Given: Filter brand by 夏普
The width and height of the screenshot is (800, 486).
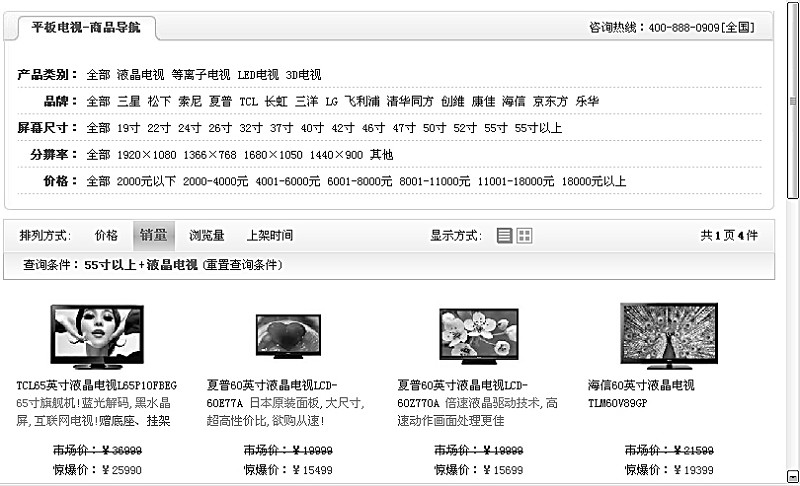Looking at the screenshot, I should click(220, 101).
